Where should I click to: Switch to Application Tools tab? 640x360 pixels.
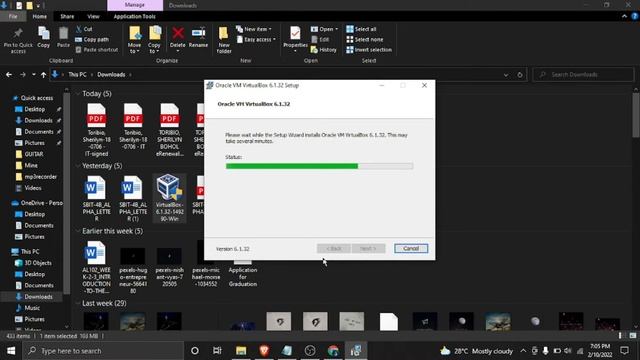click(x=135, y=16)
